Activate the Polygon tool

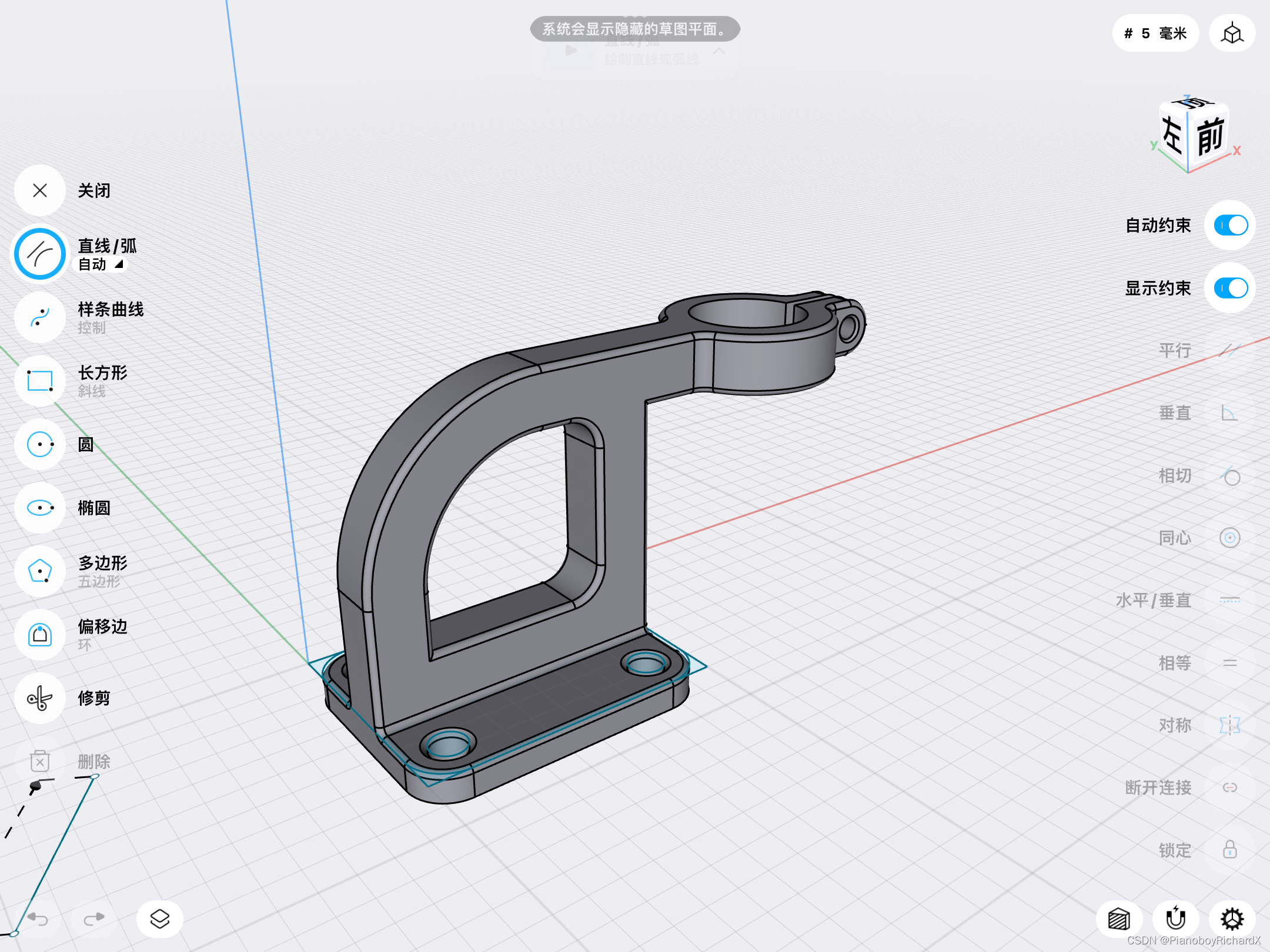click(x=40, y=571)
